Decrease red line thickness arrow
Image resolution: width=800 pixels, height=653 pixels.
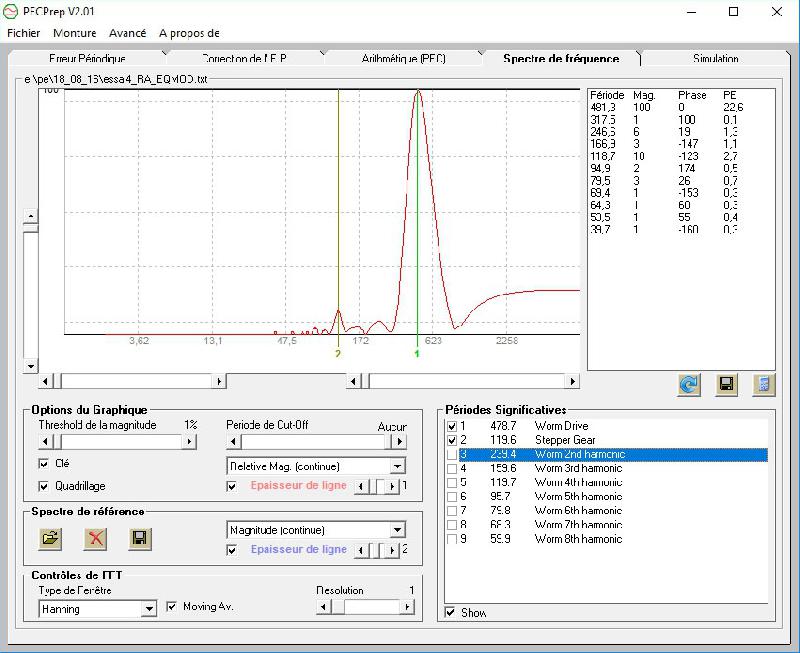[361, 486]
